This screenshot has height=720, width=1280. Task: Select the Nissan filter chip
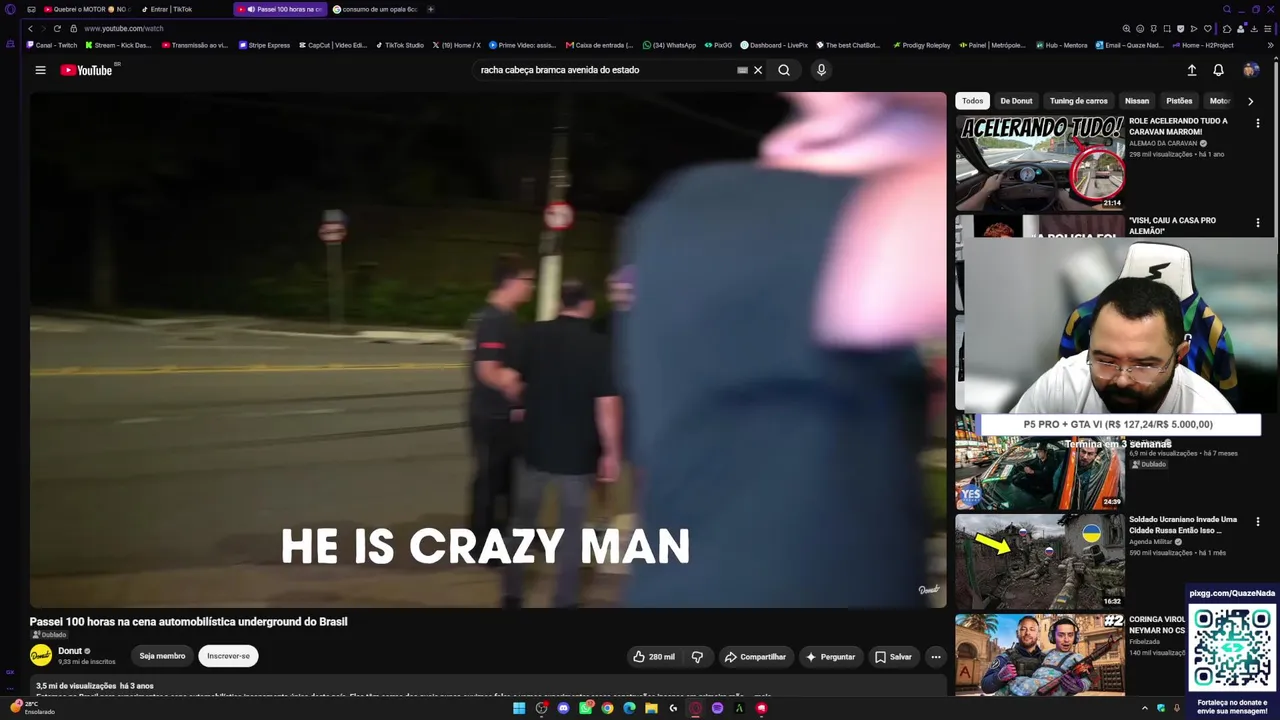coord(1137,101)
